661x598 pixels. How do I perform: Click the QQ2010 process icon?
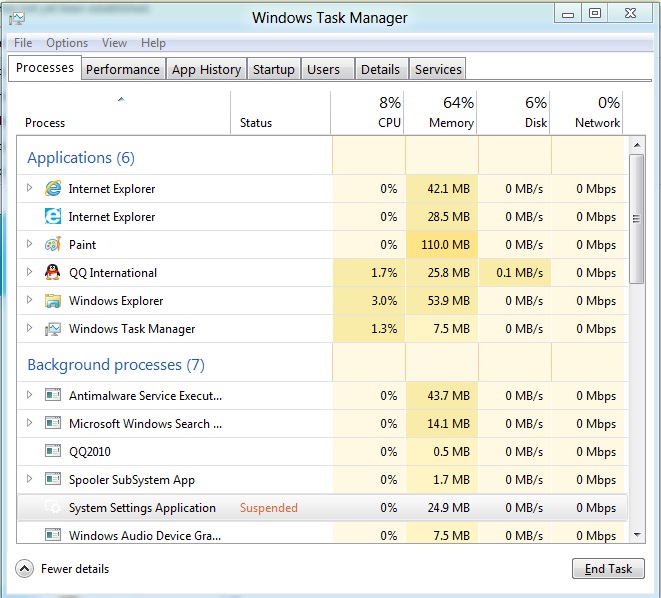click(x=53, y=451)
